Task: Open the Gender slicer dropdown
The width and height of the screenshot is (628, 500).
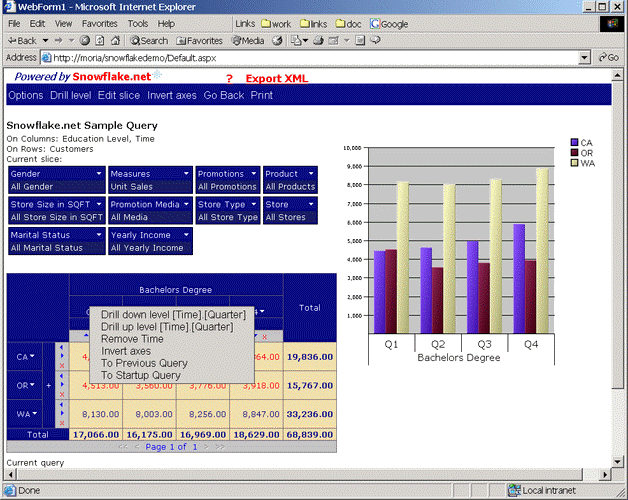Action: (99, 173)
